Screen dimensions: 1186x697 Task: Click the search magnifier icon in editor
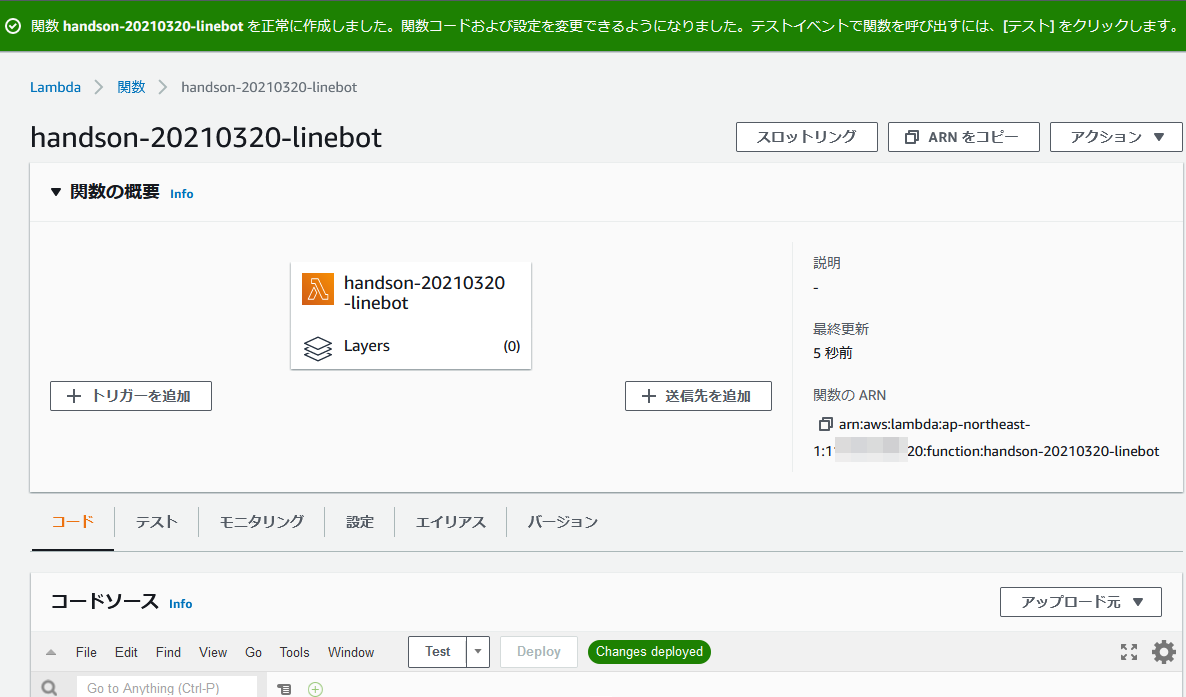point(49,687)
